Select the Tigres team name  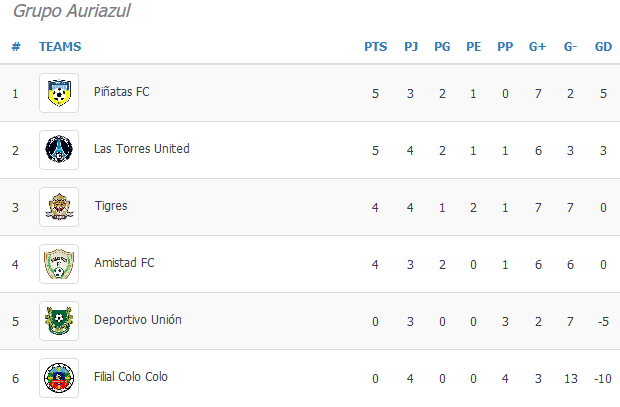pos(110,206)
